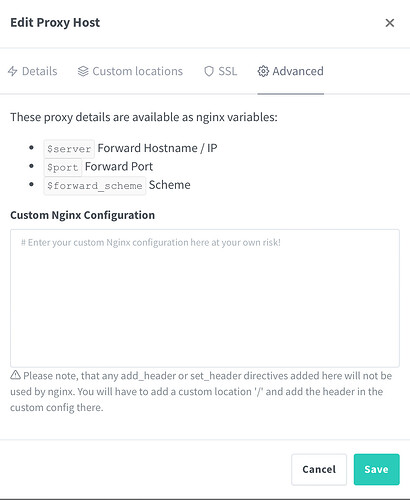This screenshot has height=500, width=410.
Task: Click the $forward_scheme variable code tag
Action: click(95, 186)
